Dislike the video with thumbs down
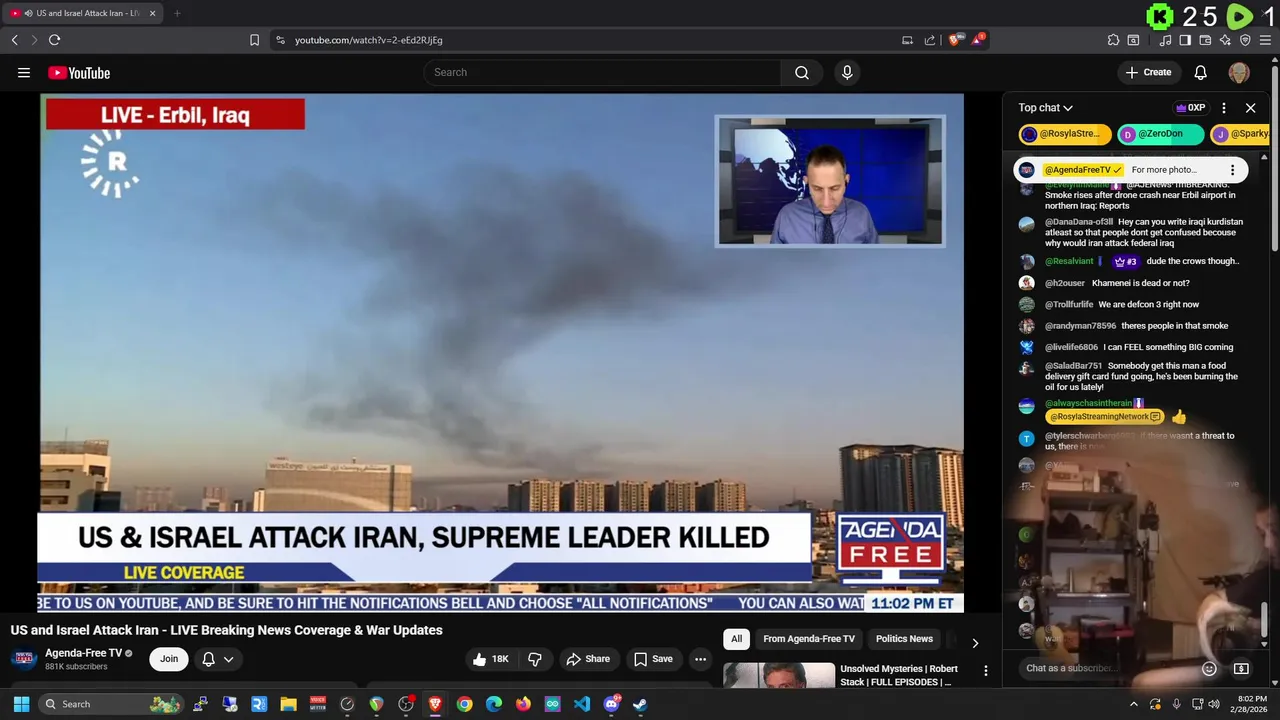The image size is (1280, 720). coord(535,659)
